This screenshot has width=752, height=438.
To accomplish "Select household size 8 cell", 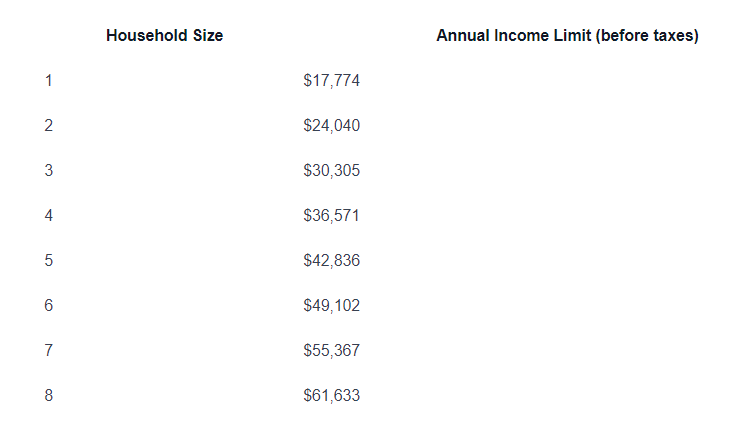I will [x=48, y=395].
